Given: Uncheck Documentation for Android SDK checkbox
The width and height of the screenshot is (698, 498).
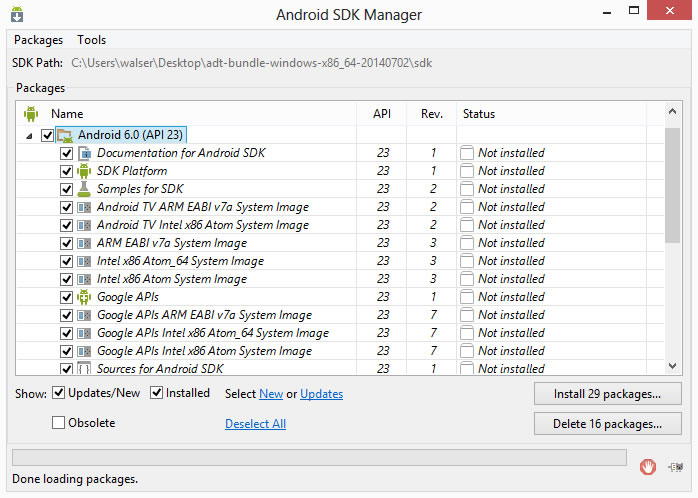Looking at the screenshot, I should (x=66, y=153).
